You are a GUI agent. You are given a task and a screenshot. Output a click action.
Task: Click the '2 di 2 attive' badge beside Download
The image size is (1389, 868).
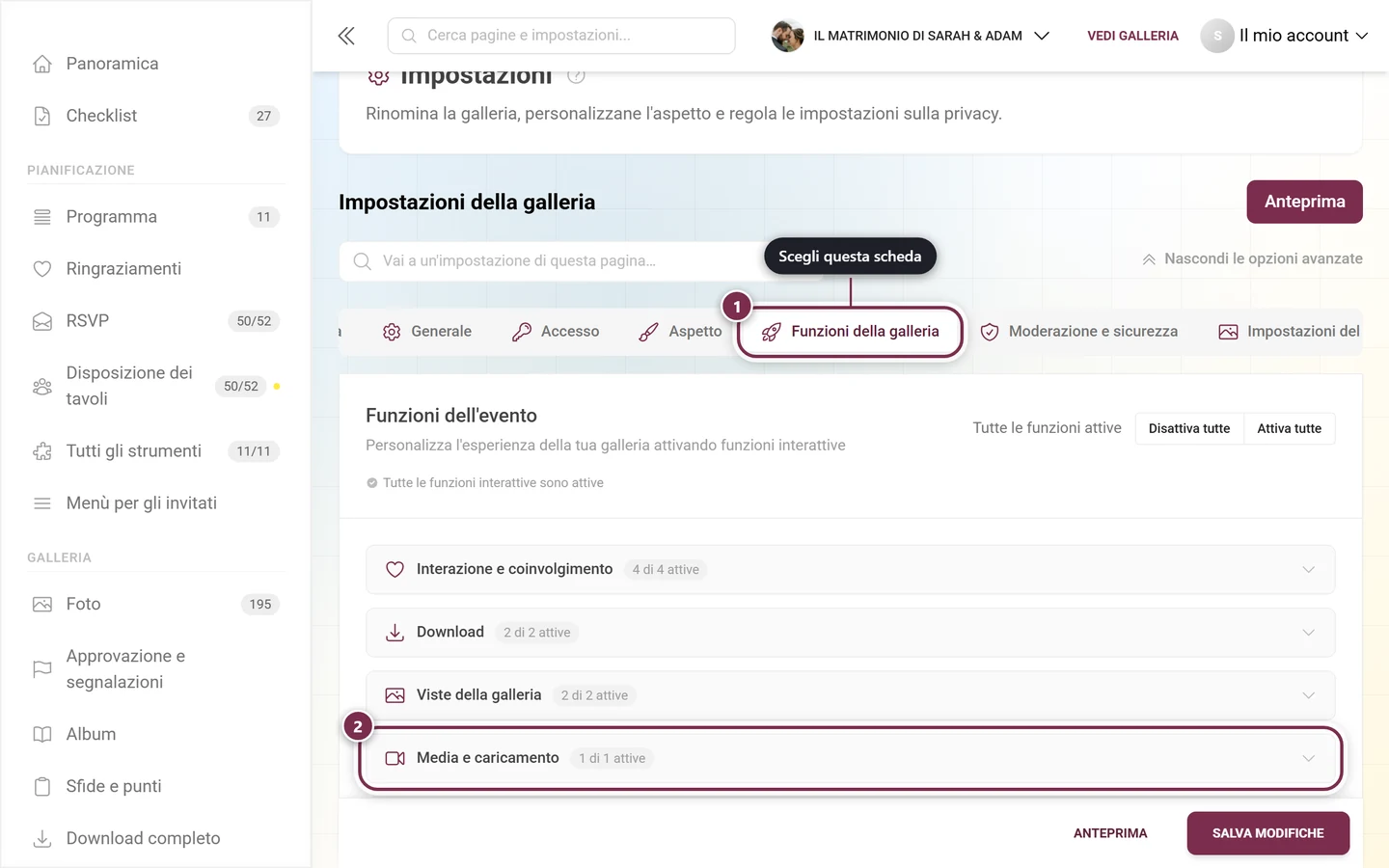537,633
